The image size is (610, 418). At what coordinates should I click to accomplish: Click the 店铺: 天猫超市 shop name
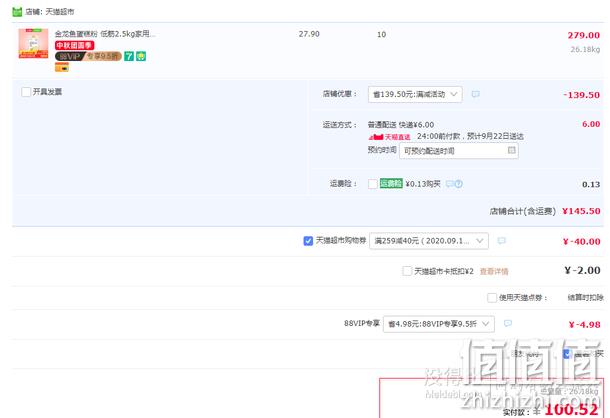coord(49,12)
